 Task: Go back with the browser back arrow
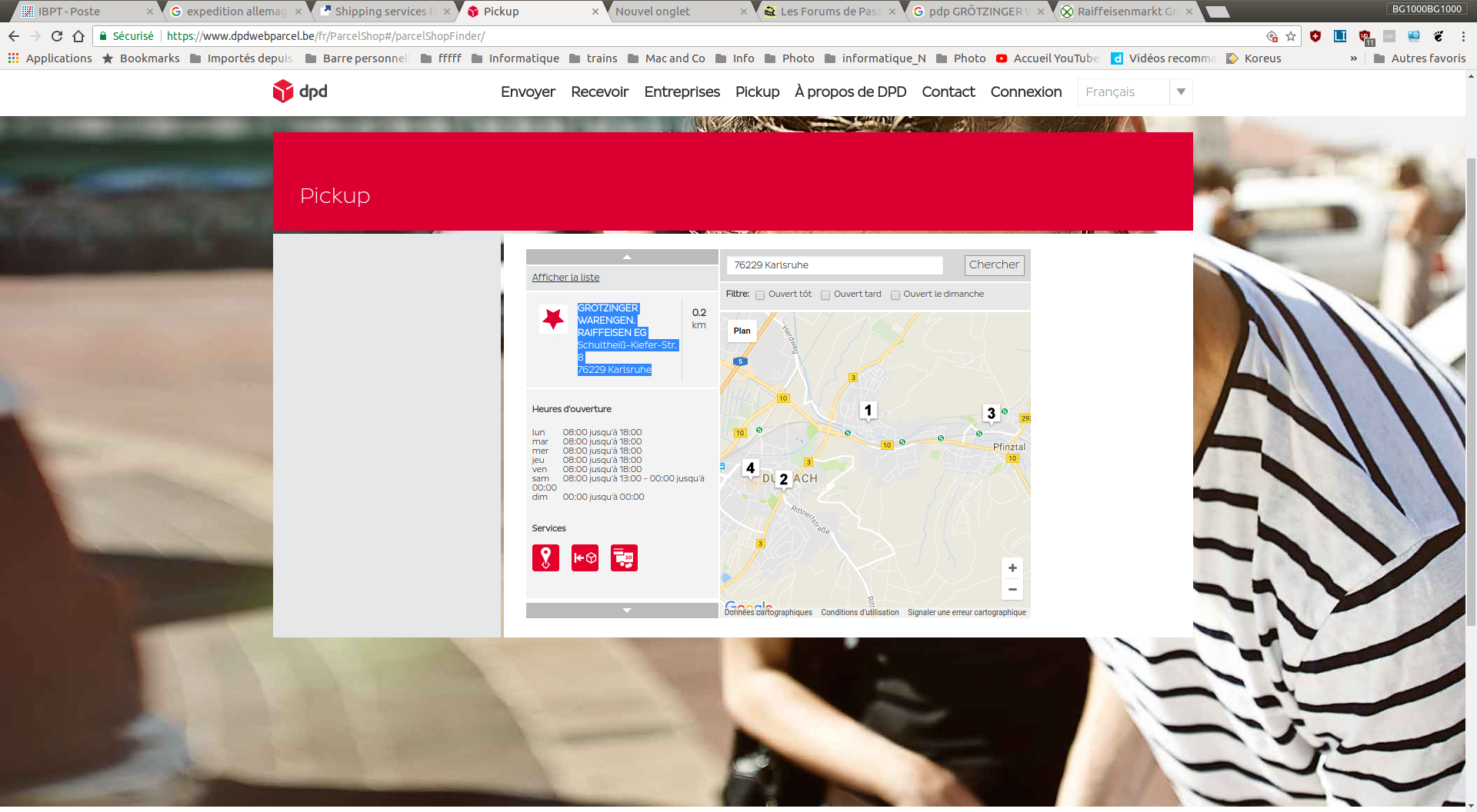tap(14, 36)
